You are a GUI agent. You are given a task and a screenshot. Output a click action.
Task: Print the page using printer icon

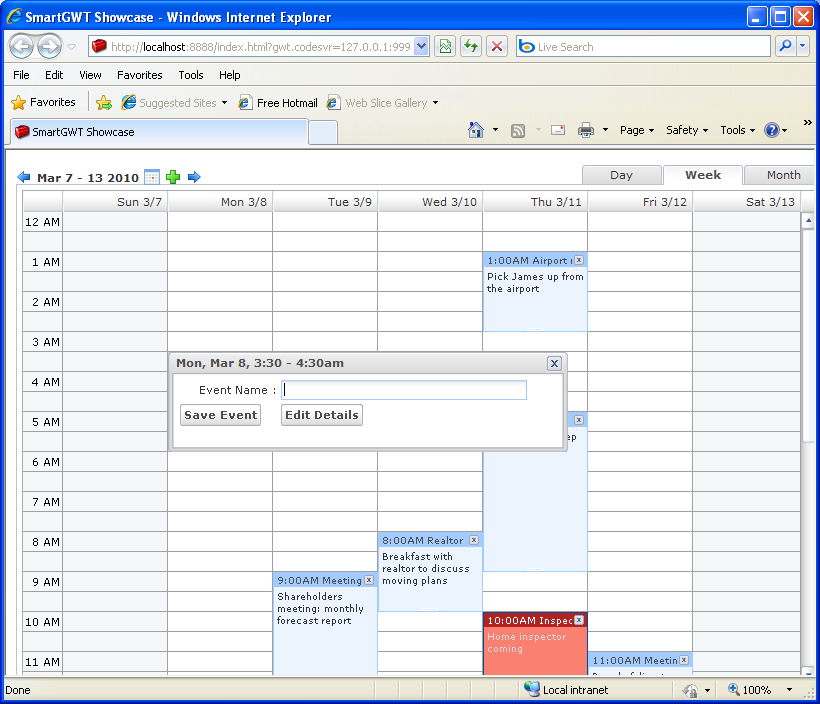586,130
